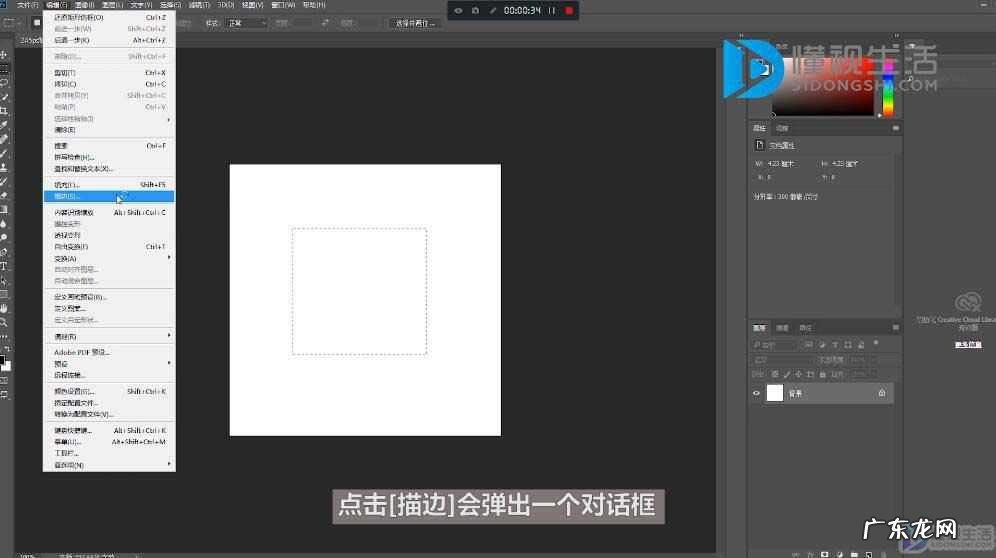Toggle the type layer filter icon
Viewport: 996px width, 558px height.
tap(835, 344)
